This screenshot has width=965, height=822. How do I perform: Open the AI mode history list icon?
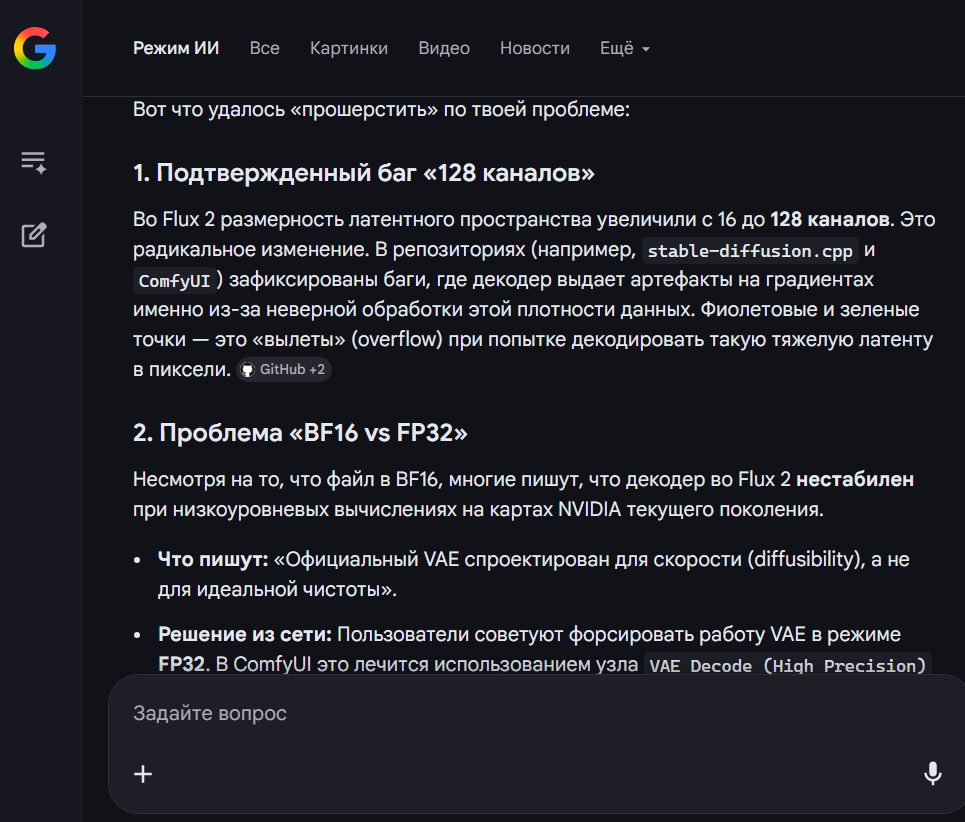pyautogui.click(x=34, y=163)
